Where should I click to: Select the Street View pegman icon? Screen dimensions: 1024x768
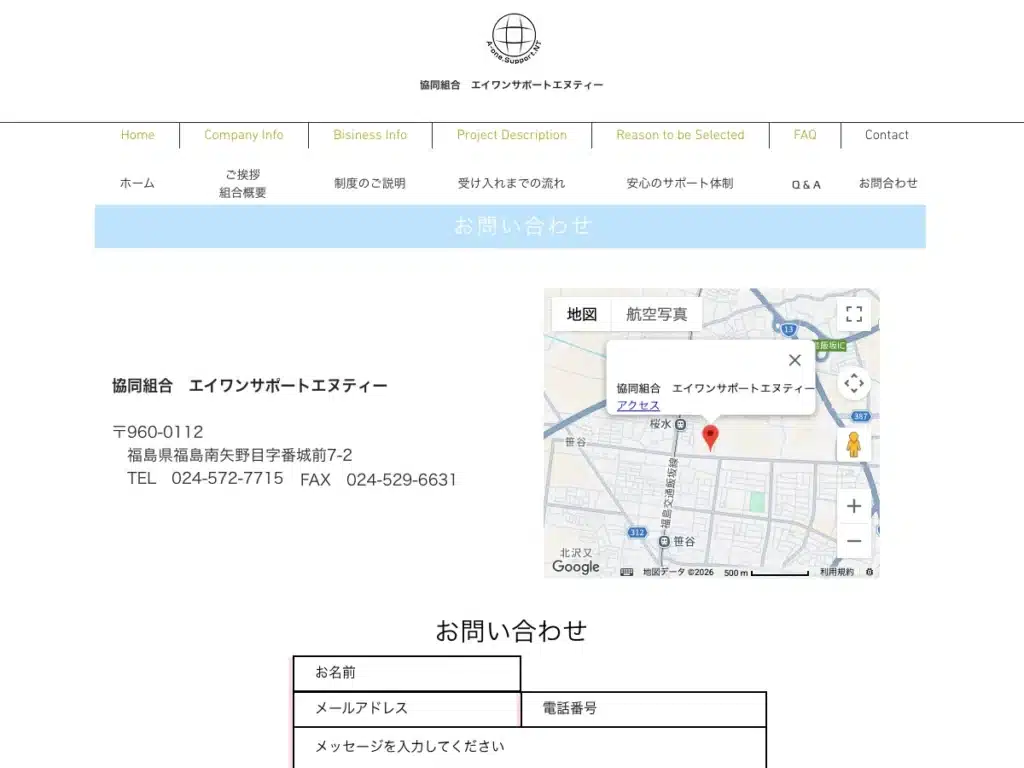click(x=854, y=445)
